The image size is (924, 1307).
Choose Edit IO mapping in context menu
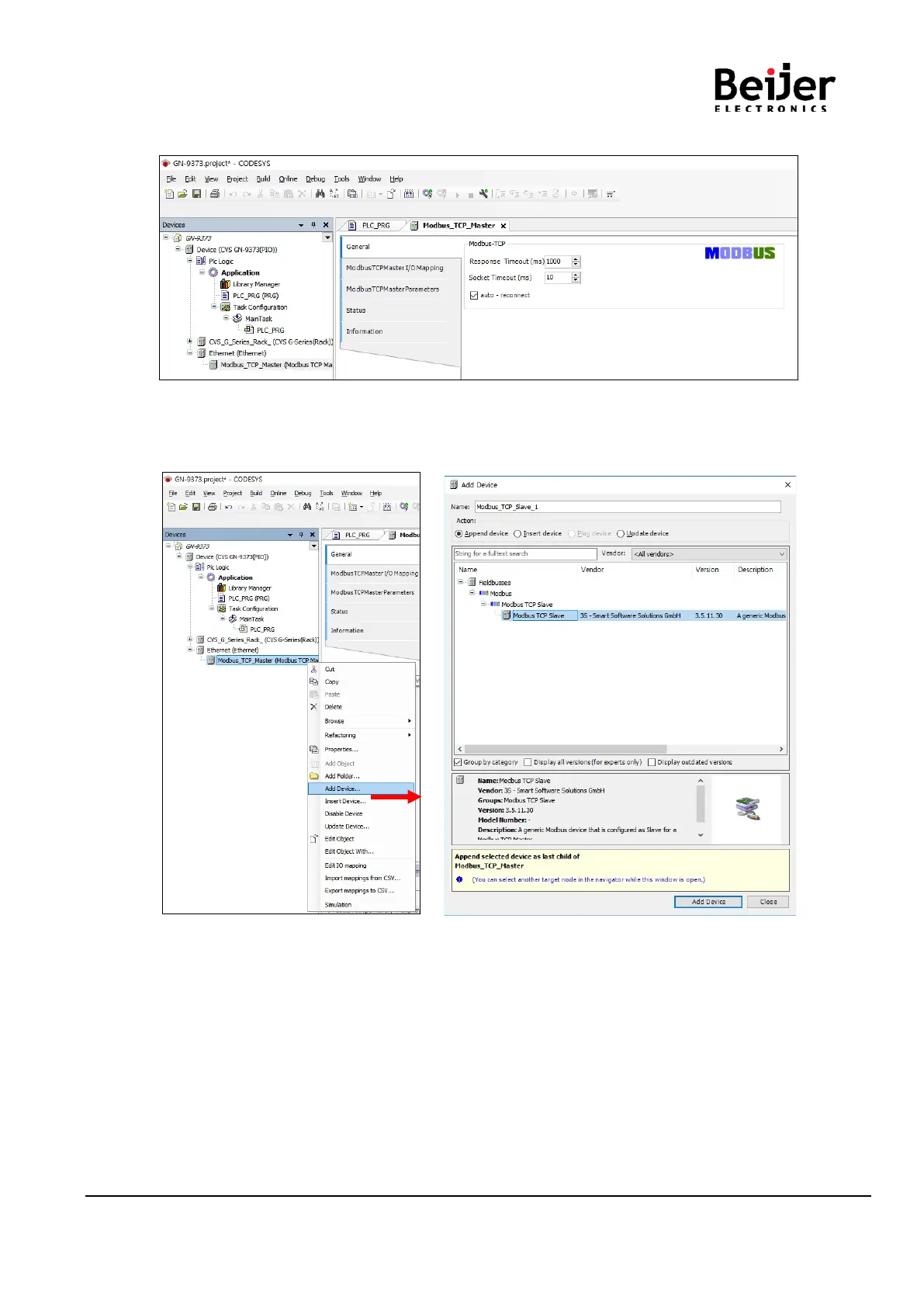click(362, 865)
